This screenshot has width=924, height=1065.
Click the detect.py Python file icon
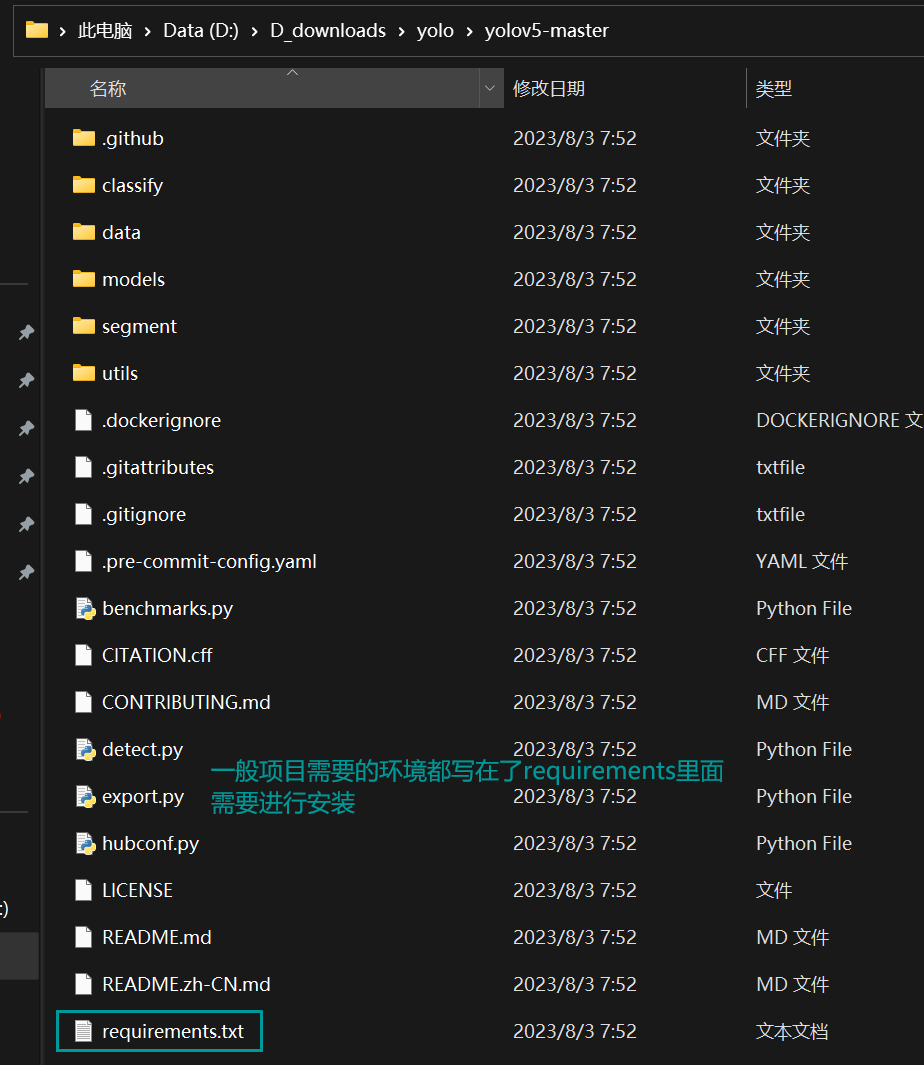[x=85, y=750]
